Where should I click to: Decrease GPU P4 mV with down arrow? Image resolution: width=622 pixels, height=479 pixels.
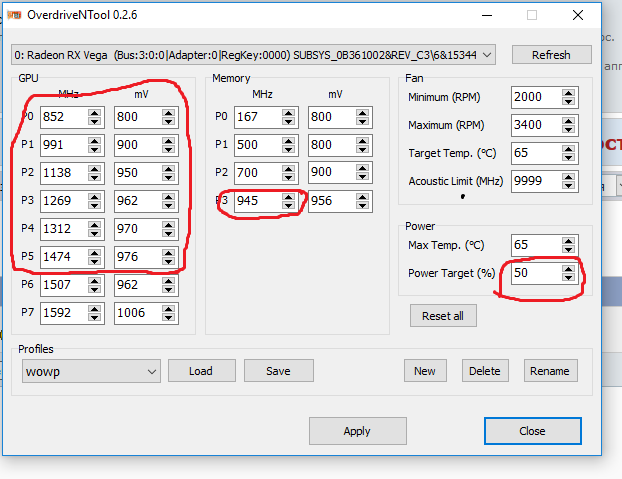coord(169,234)
